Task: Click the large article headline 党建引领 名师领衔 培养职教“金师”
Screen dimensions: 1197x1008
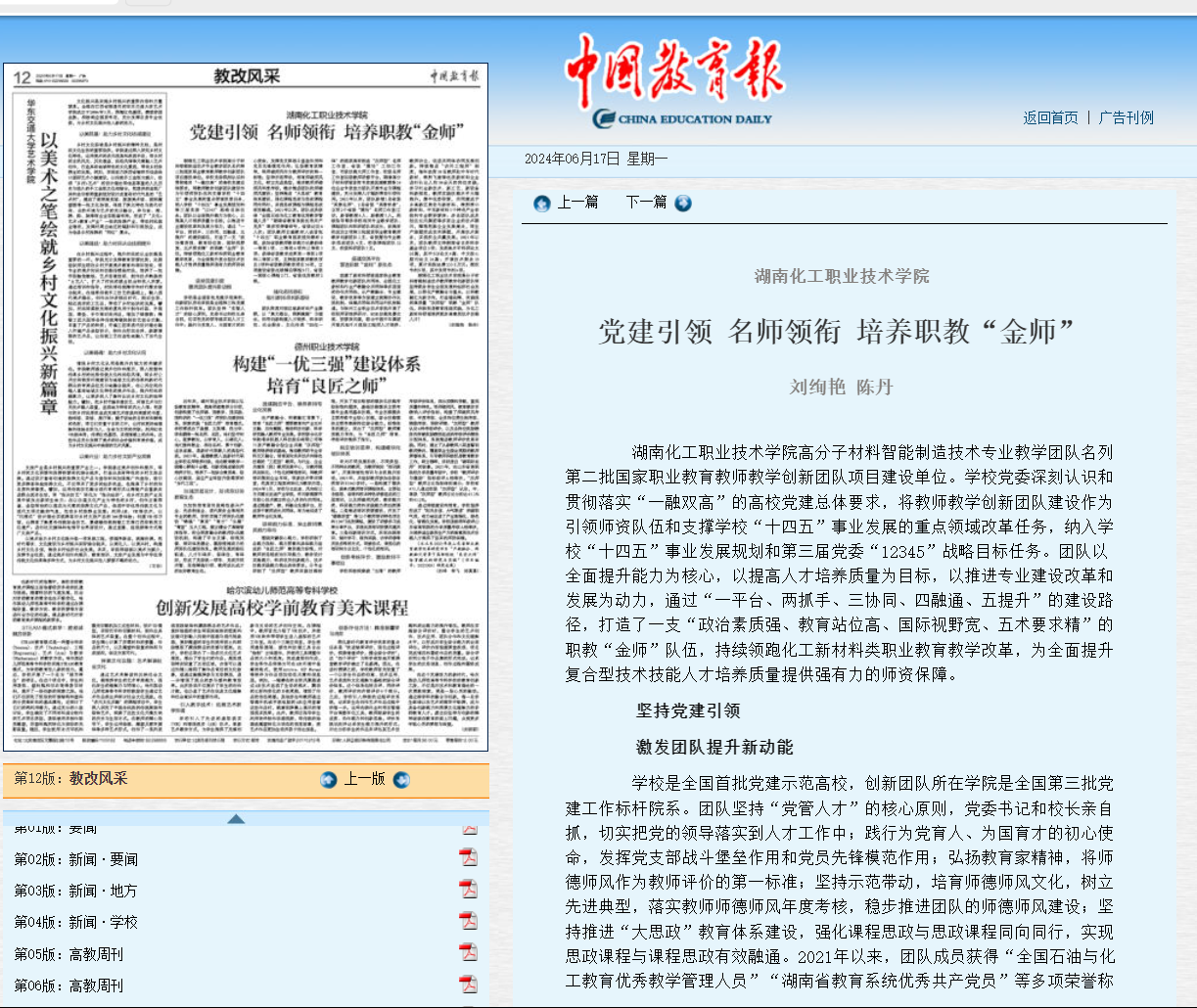Action: click(x=838, y=332)
